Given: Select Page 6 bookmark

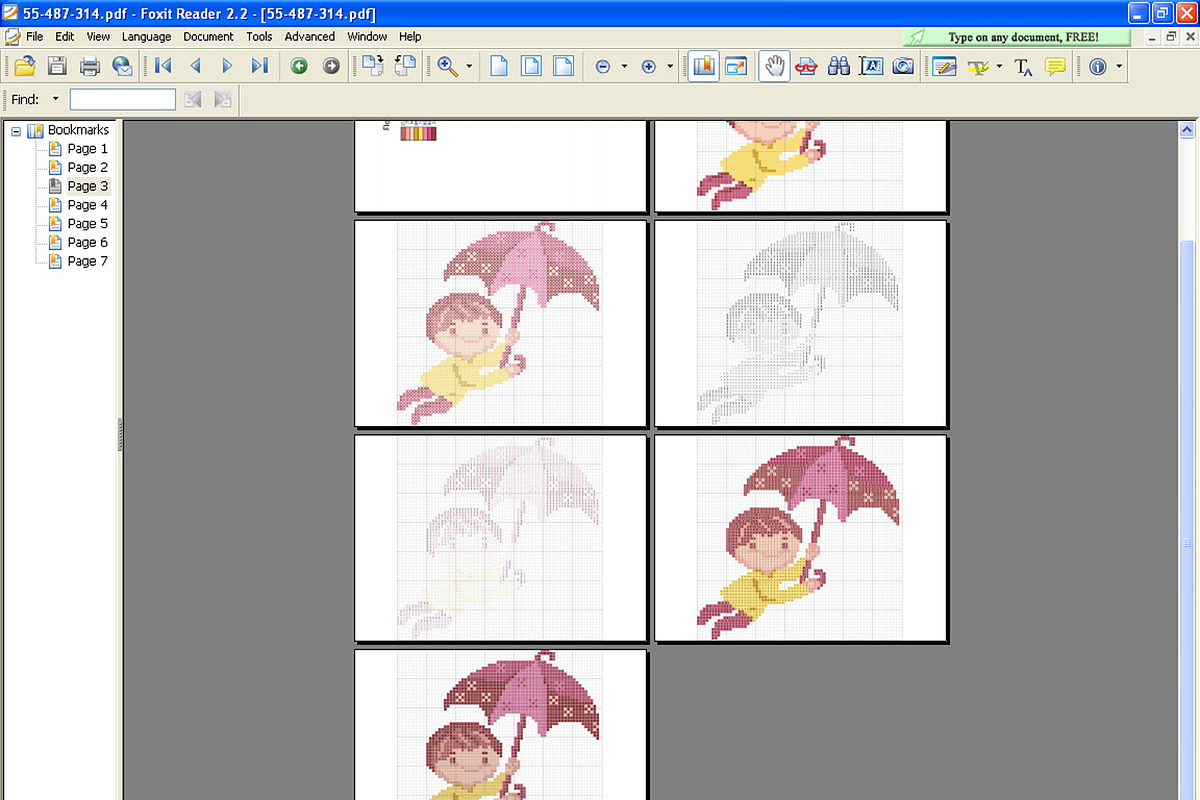Looking at the screenshot, I should coord(88,242).
